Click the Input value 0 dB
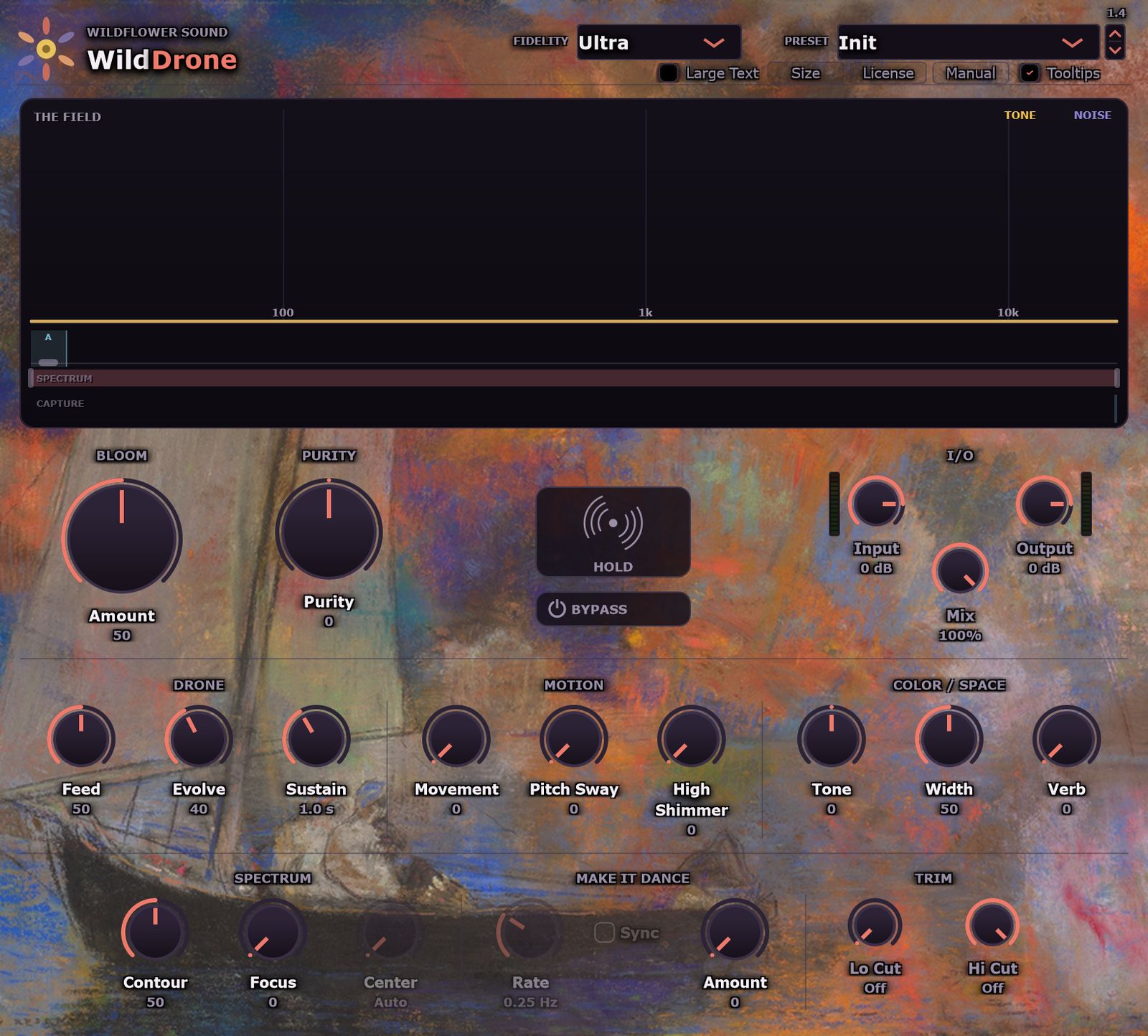This screenshot has width=1148, height=1036. [x=876, y=568]
